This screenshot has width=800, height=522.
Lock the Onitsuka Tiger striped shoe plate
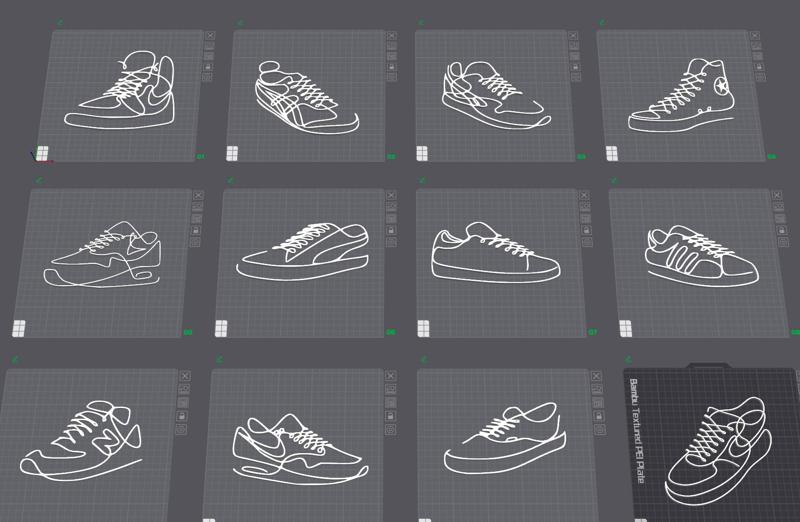click(x=391, y=67)
